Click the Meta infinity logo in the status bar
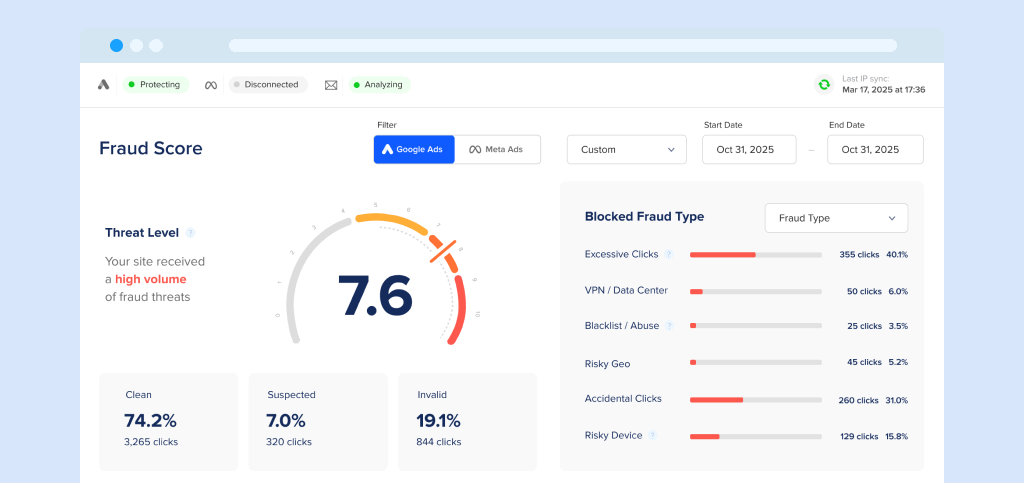 [x=211, y=85]
